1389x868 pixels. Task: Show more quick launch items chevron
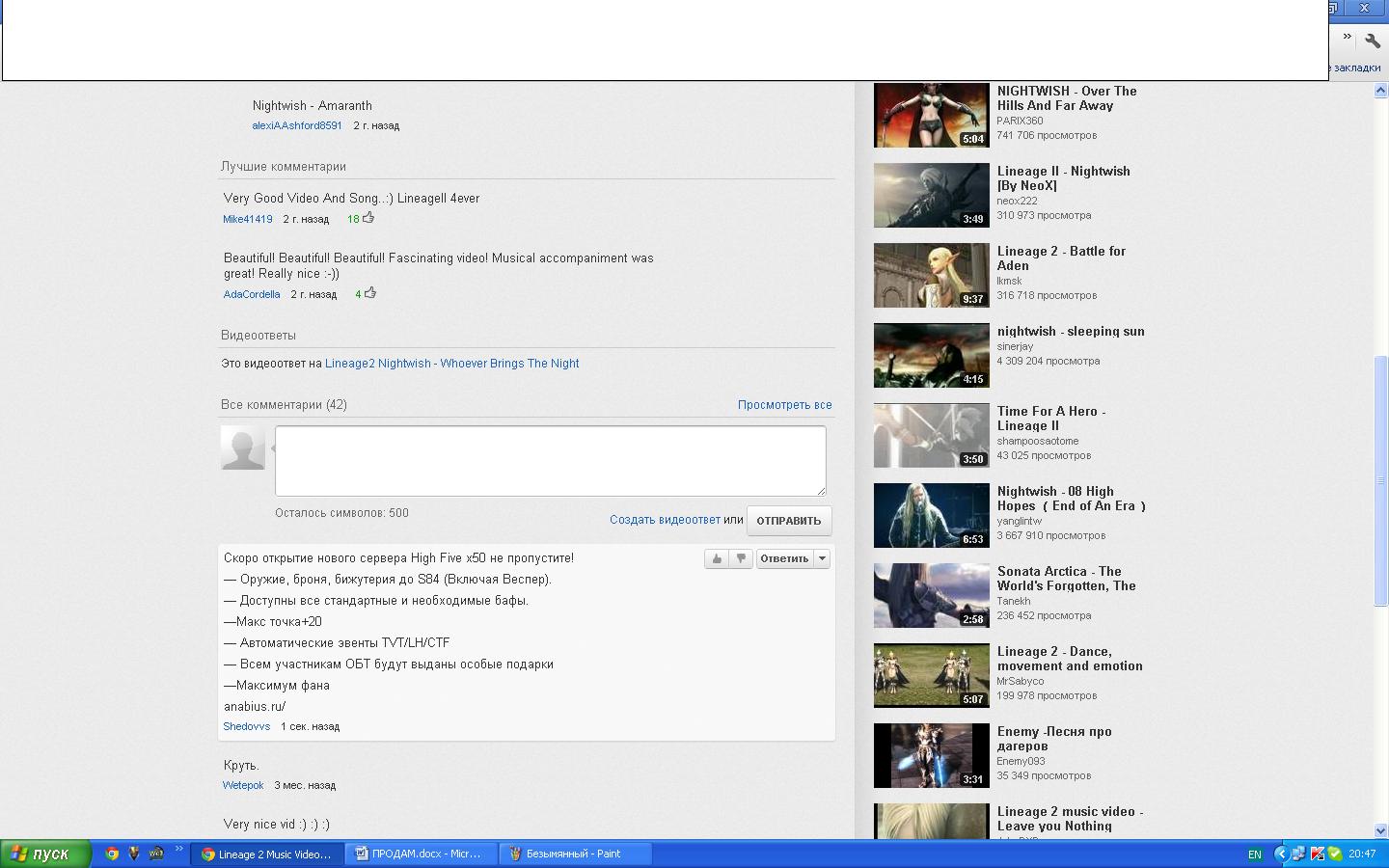point(178,850)
